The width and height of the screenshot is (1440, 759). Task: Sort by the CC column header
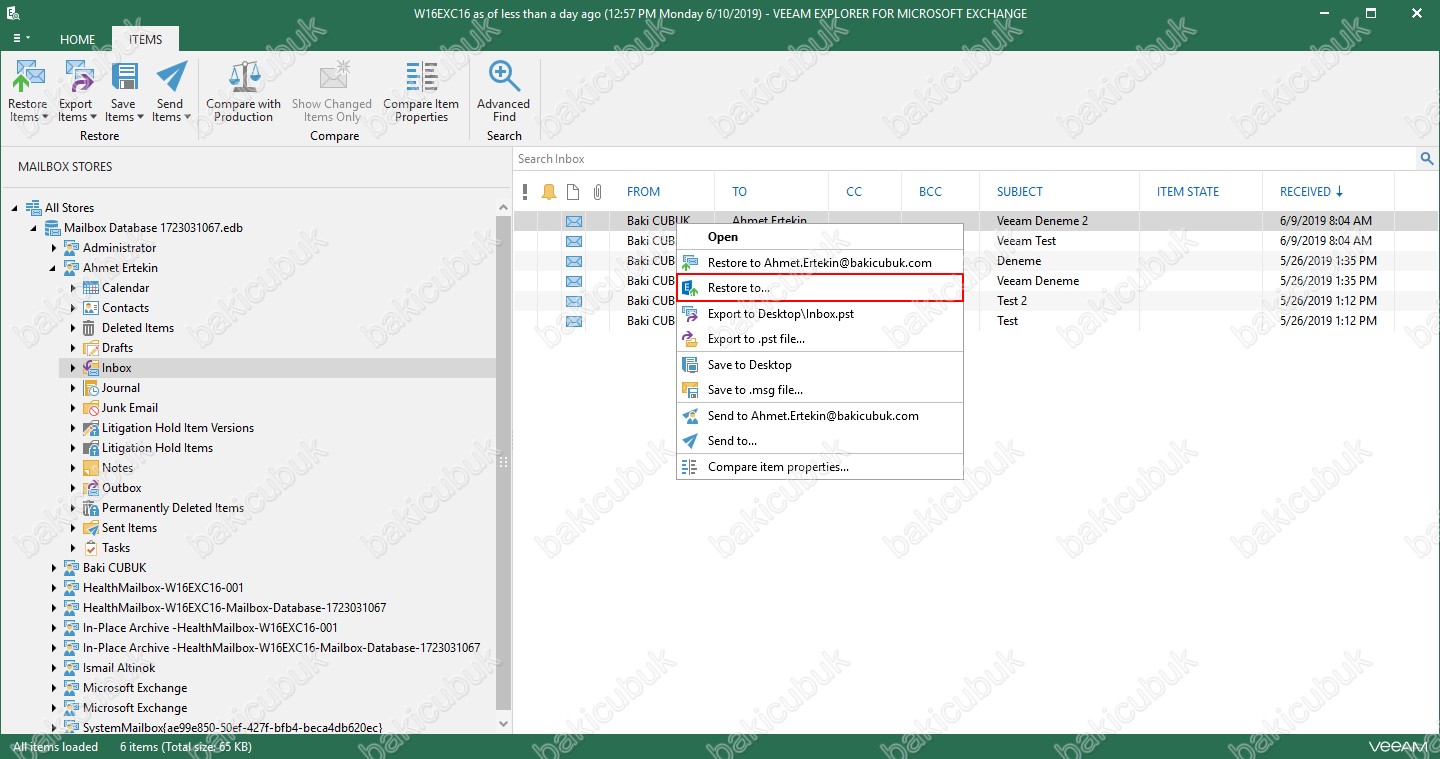(854, 192)
